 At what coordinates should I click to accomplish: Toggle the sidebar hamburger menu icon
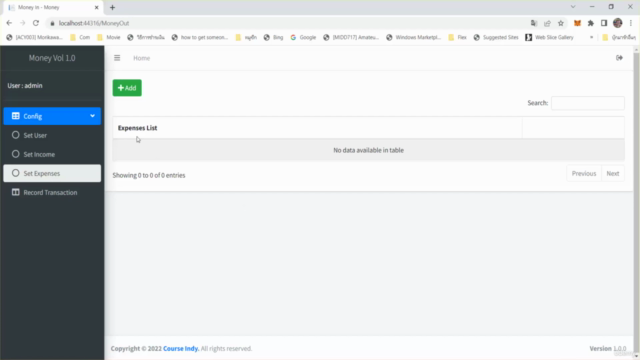pyautogui.click(x=117, y=58)
